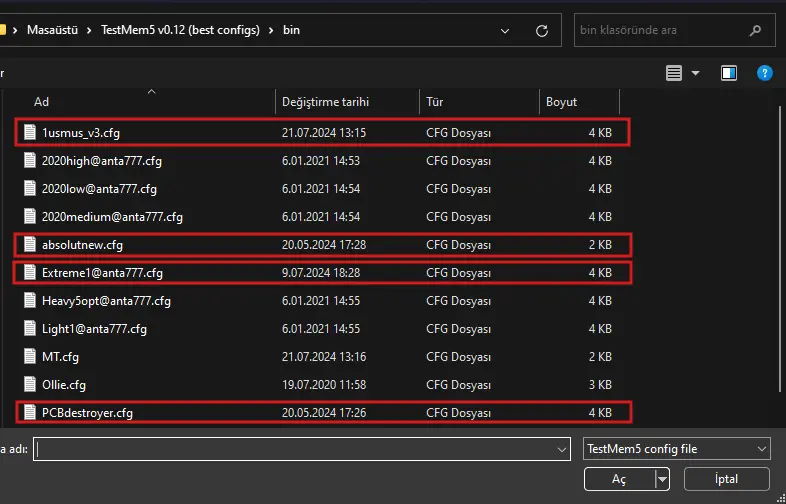
Task: Select the file Heavy5opt@anta777.cfg
Action: [106, 301]
